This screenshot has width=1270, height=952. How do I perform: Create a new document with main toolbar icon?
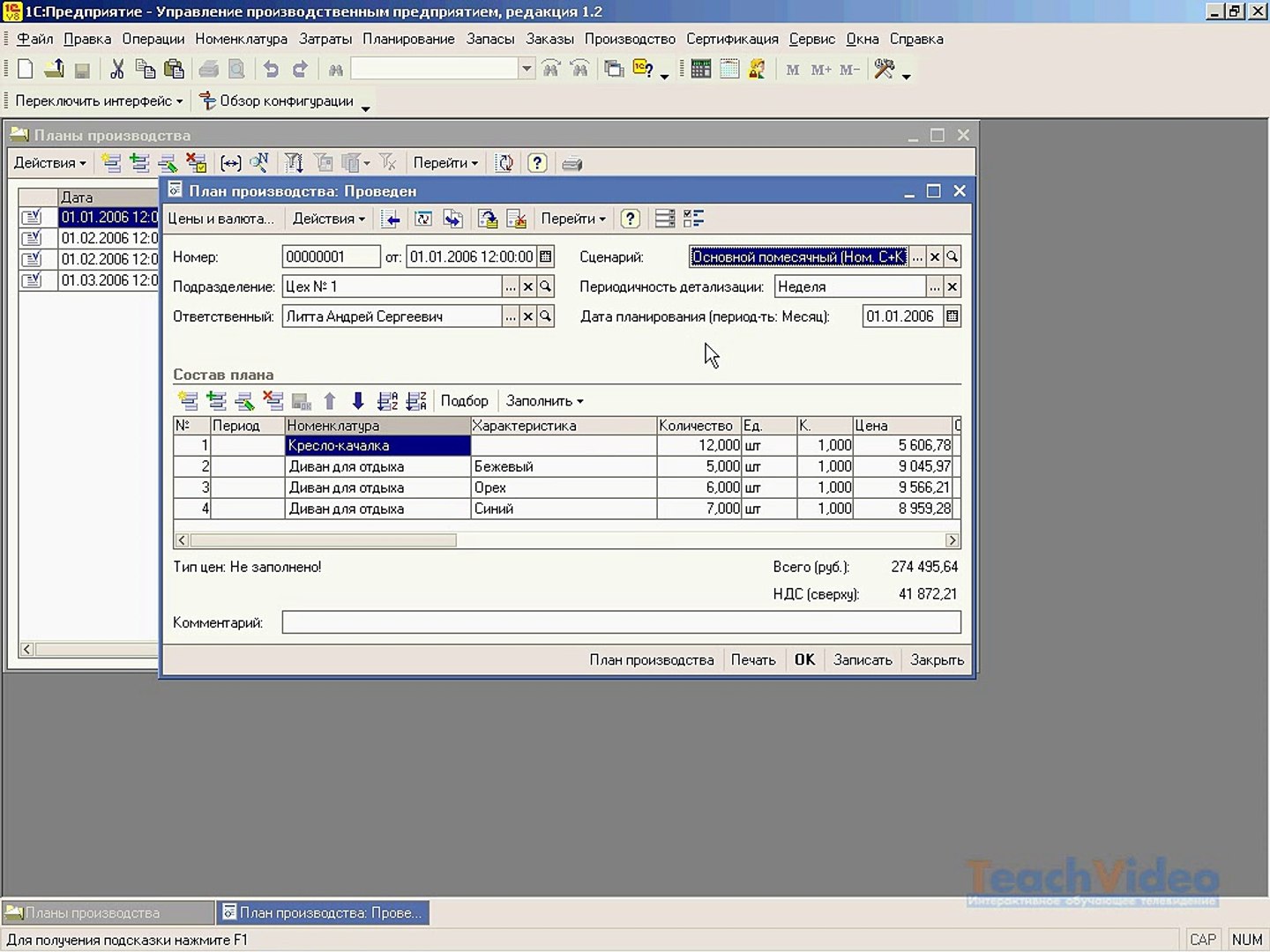[26, 69]
